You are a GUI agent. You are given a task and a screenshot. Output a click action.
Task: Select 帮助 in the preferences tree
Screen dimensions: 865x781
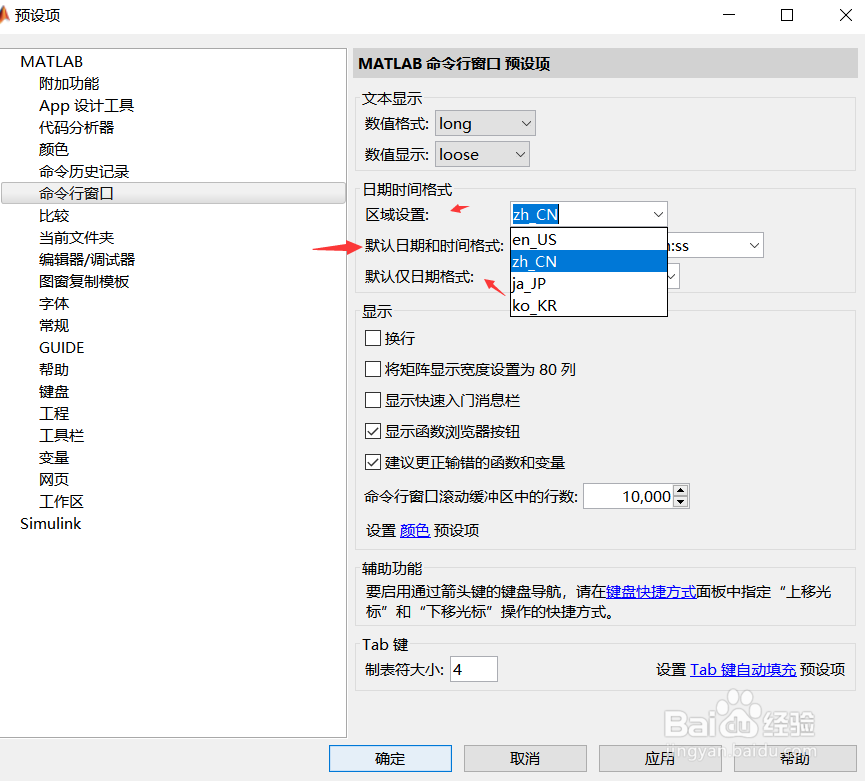(54, 370)
